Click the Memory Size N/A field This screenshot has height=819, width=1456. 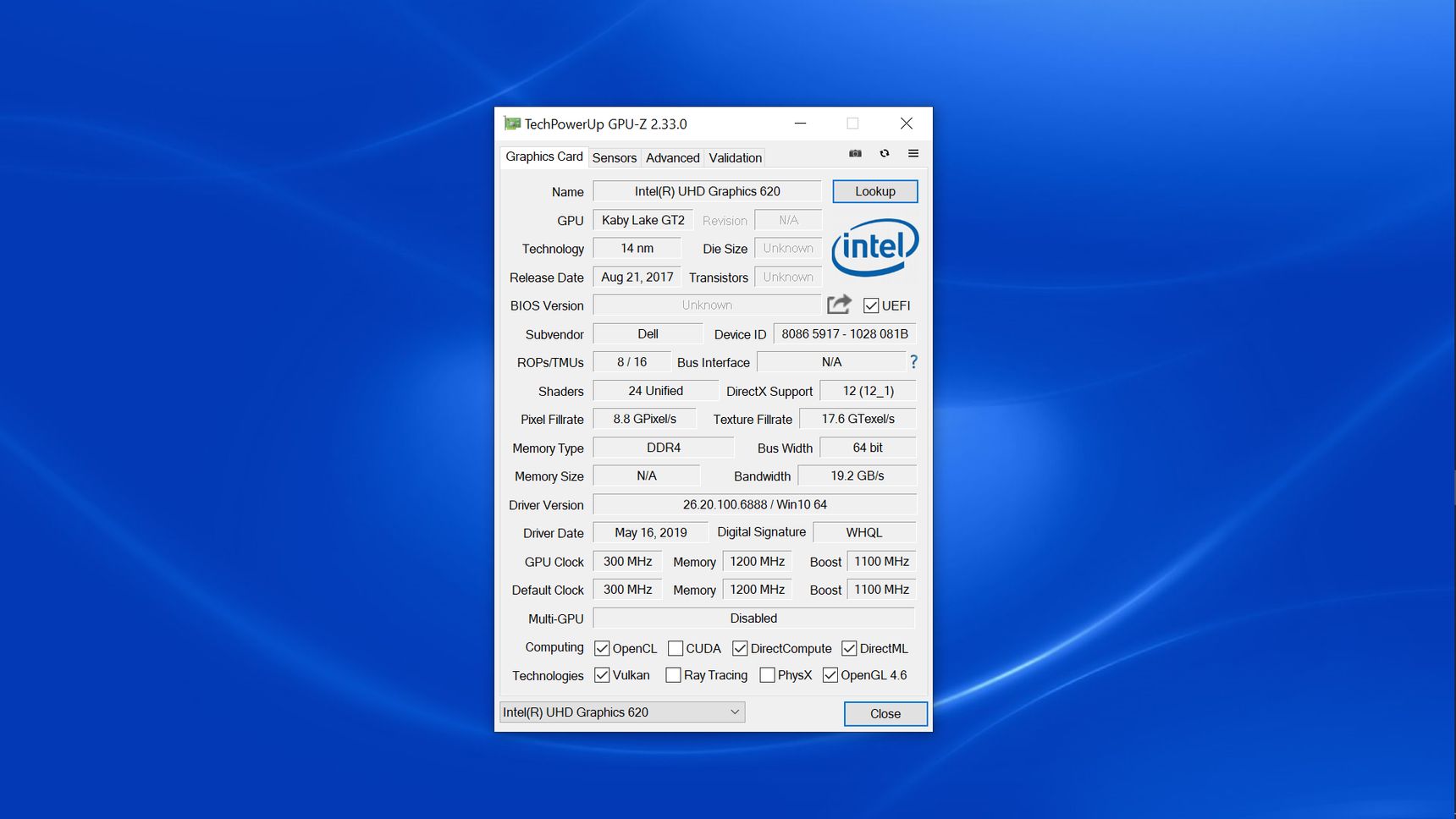tap(647, 475)
